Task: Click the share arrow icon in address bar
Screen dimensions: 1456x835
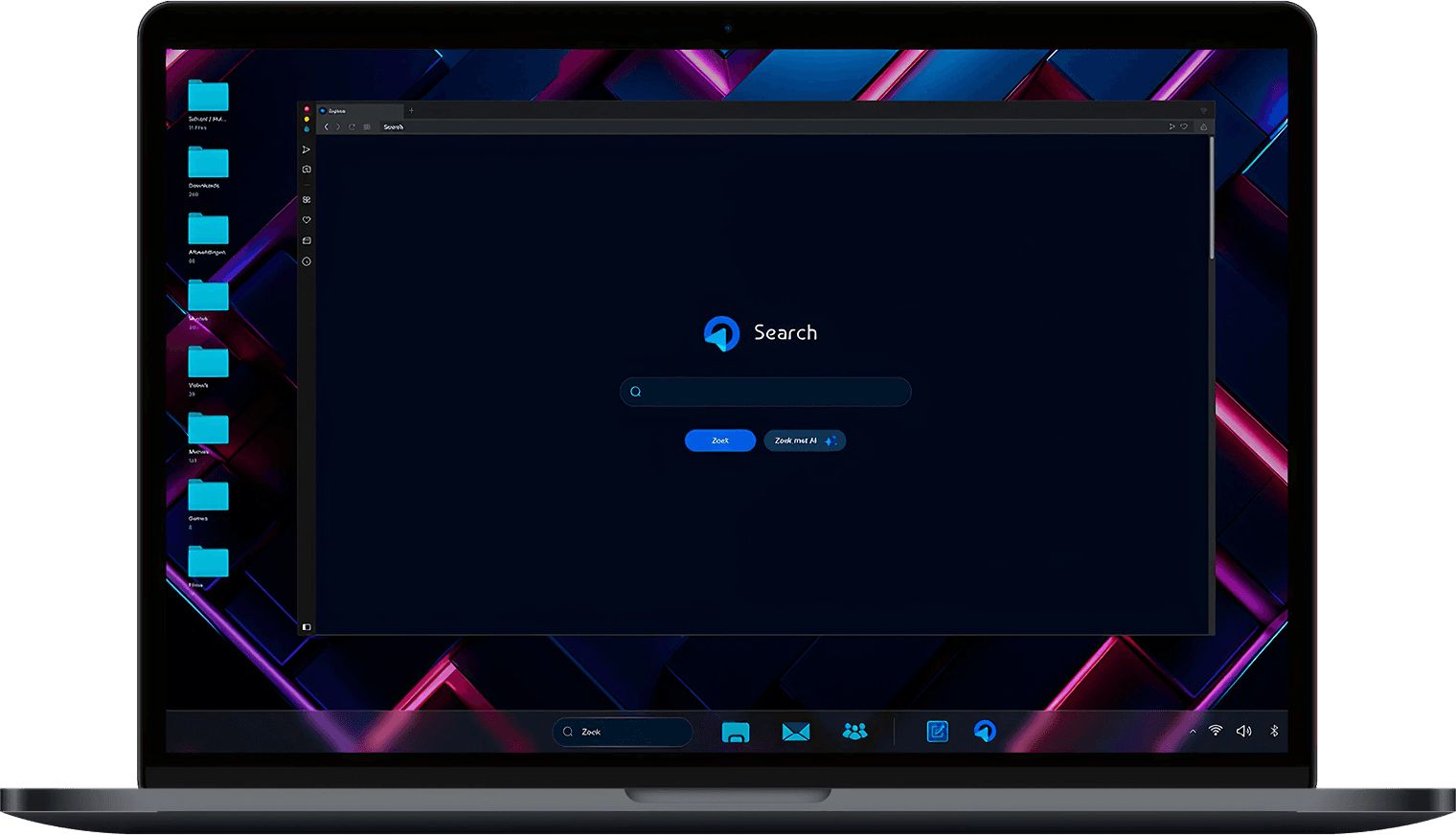Action: (1172, 126)
